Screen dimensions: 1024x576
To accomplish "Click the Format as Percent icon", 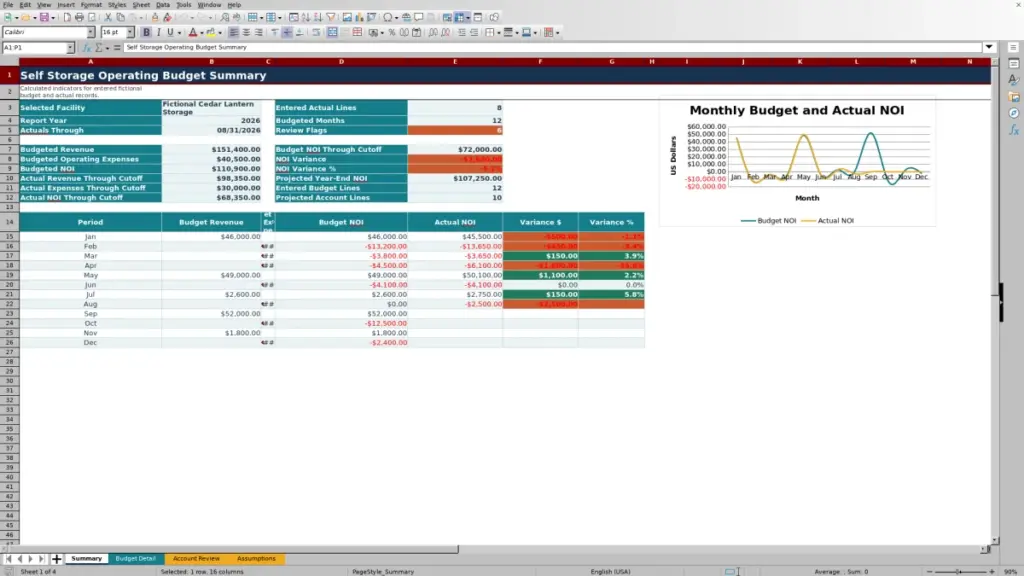I will [x=392, y=32].
